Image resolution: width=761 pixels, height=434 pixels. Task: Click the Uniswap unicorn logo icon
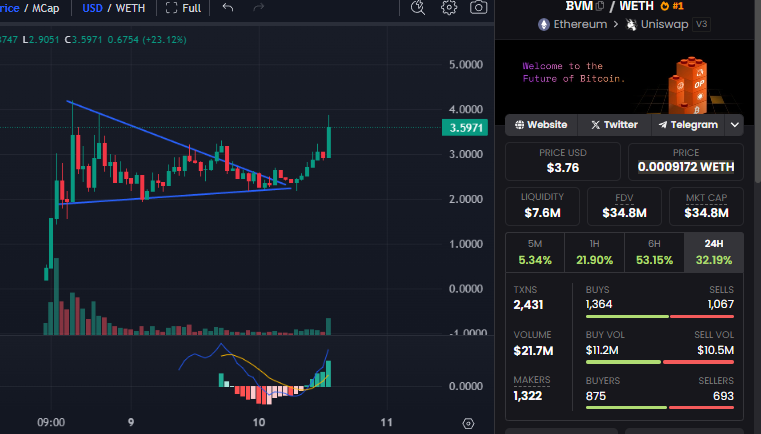point(631,24)
